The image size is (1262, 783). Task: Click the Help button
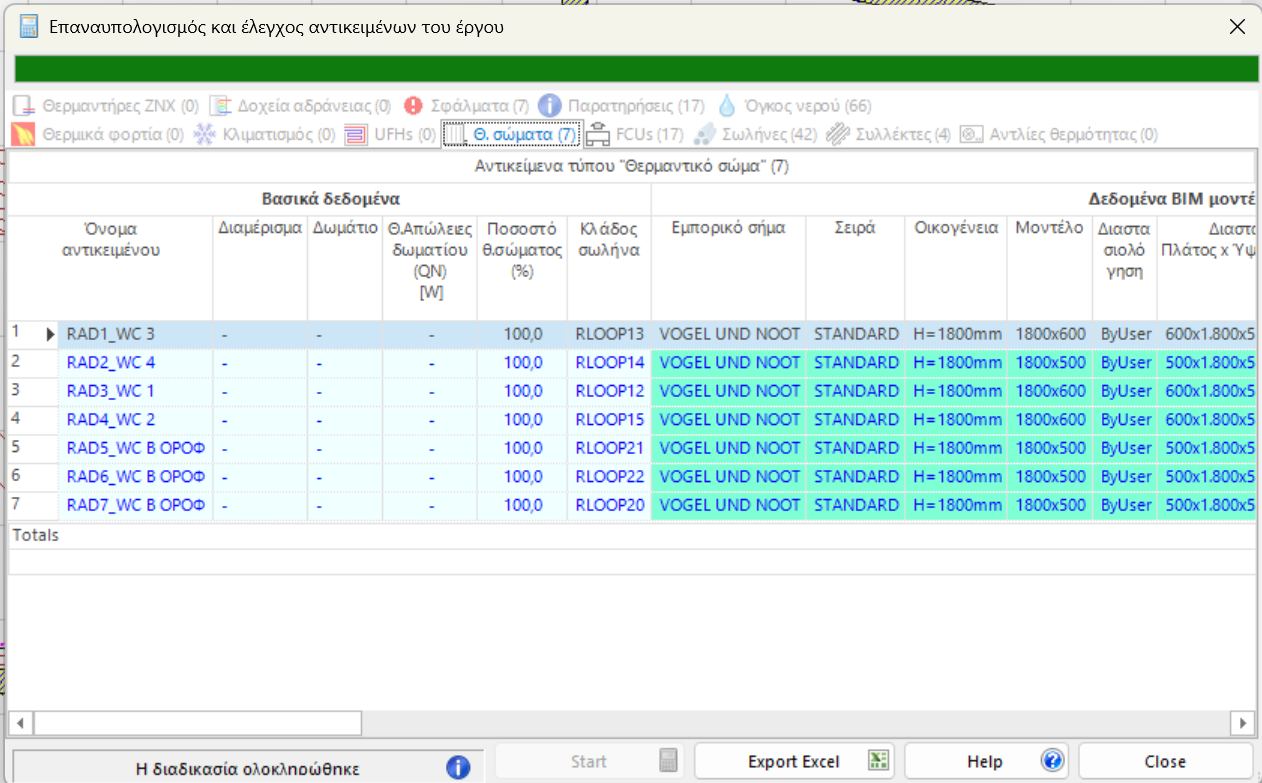click(x=985, y=761)
